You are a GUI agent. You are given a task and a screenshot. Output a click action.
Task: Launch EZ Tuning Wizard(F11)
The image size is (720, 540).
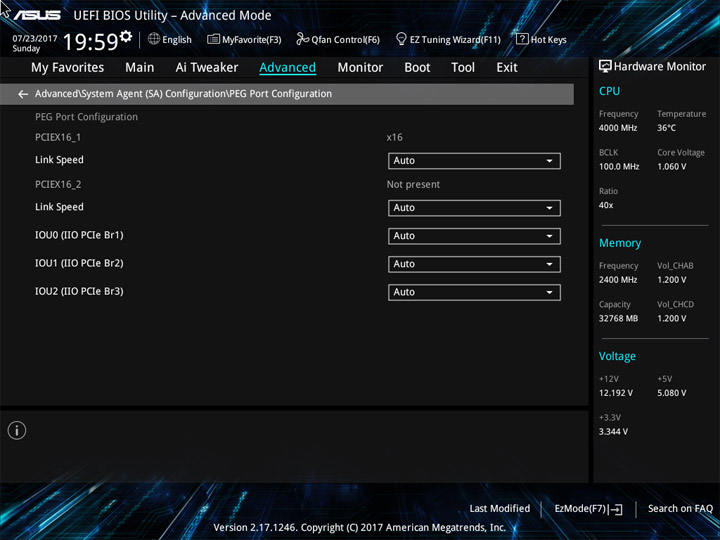(x=455, y=40)
